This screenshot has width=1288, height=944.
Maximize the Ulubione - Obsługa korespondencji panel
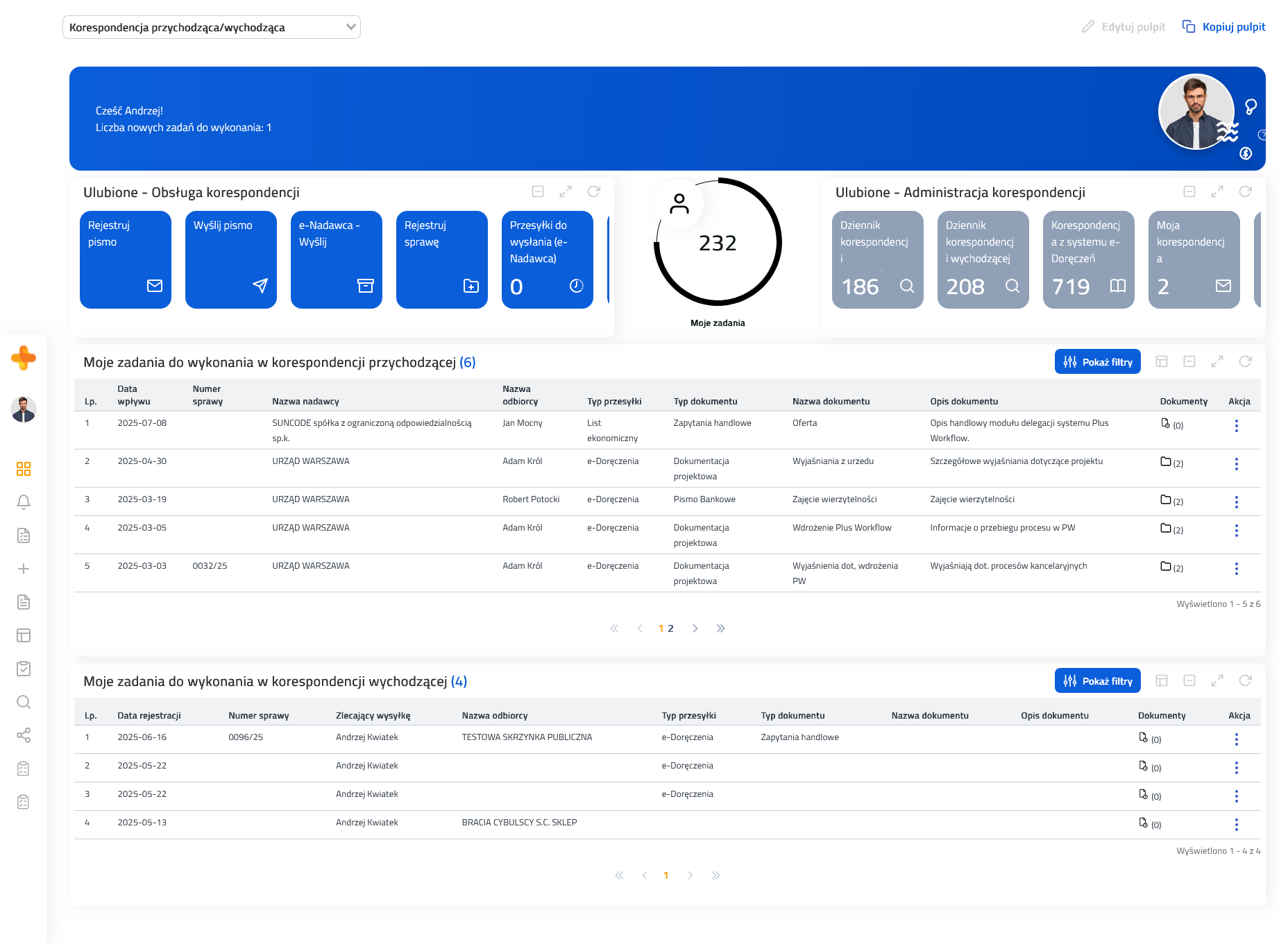566,191
